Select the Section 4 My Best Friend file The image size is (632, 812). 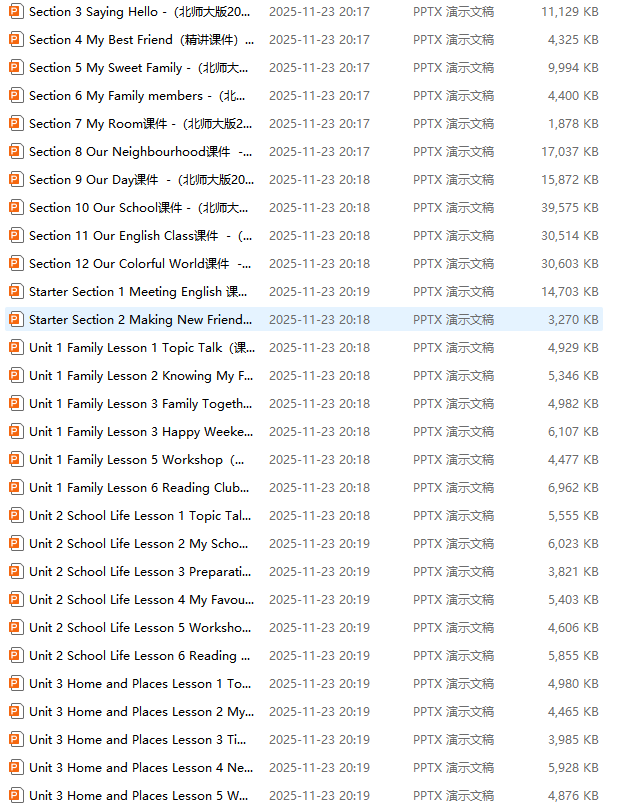tap(140, 40)
